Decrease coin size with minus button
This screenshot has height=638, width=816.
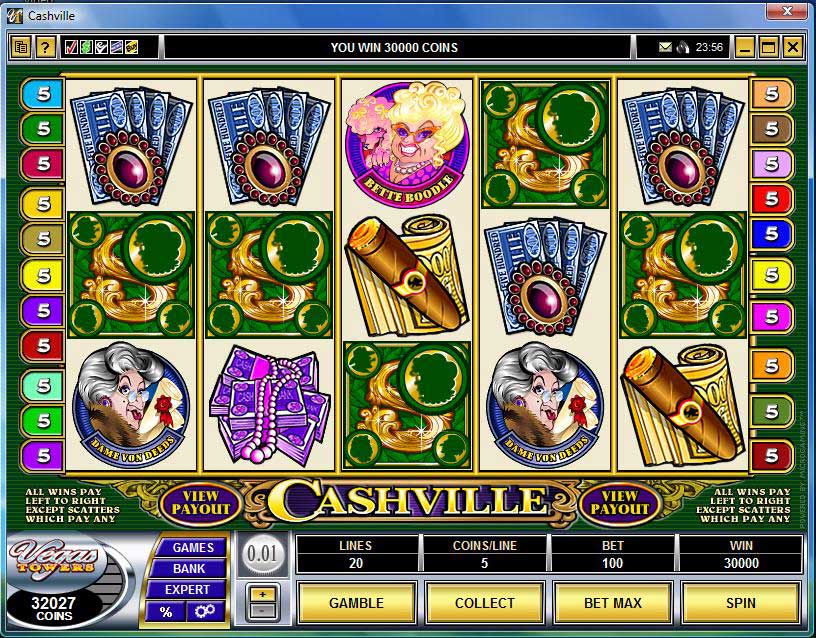[x=262, y=609]
